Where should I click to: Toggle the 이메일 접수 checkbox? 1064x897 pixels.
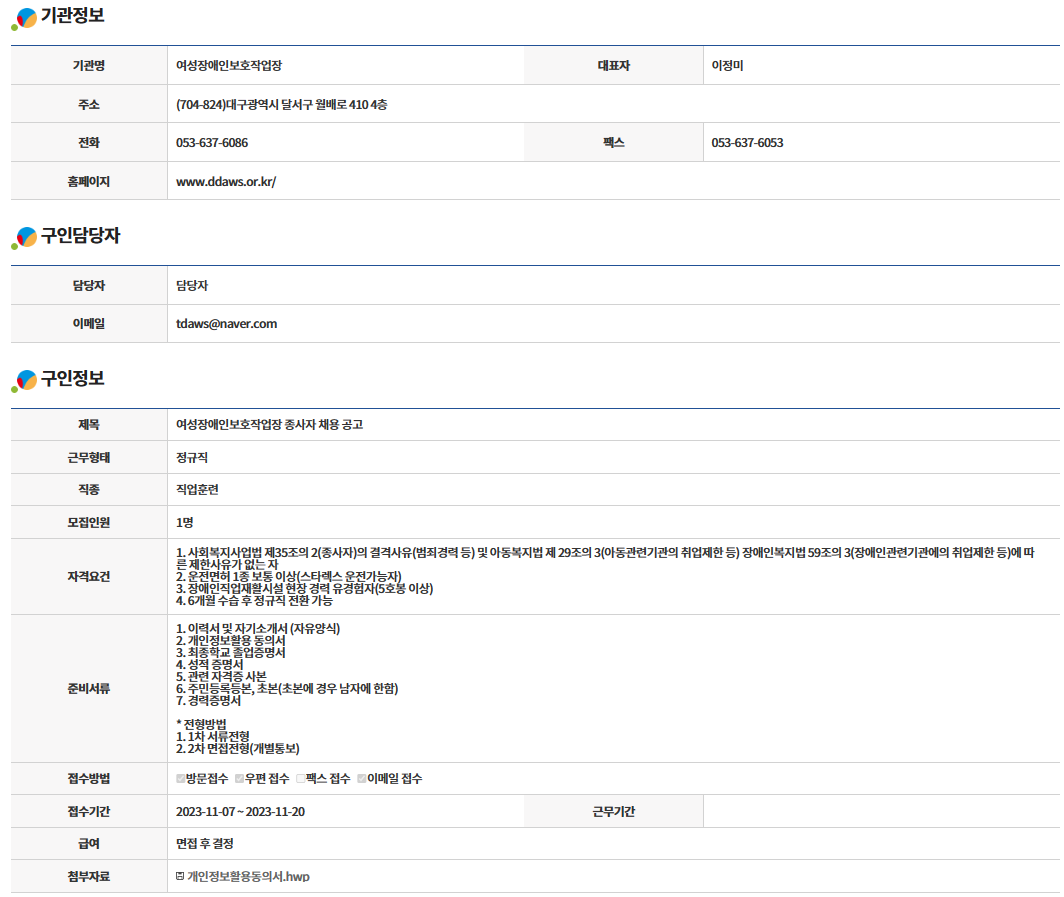[x=362, y=779]
